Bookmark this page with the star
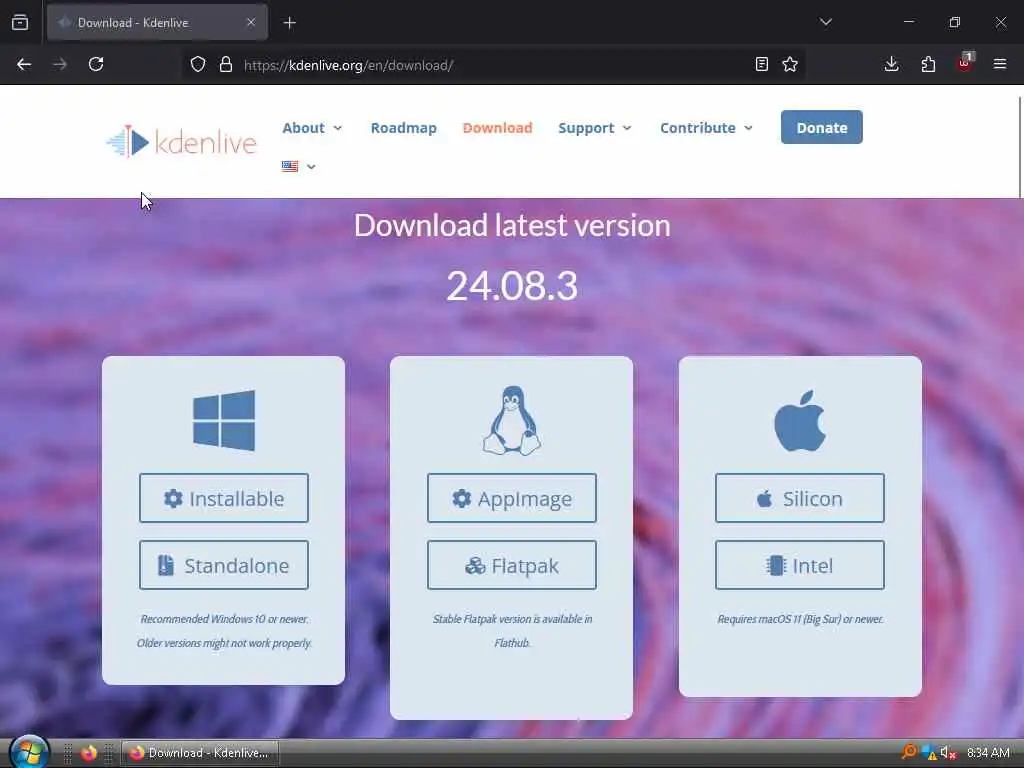 790,64
